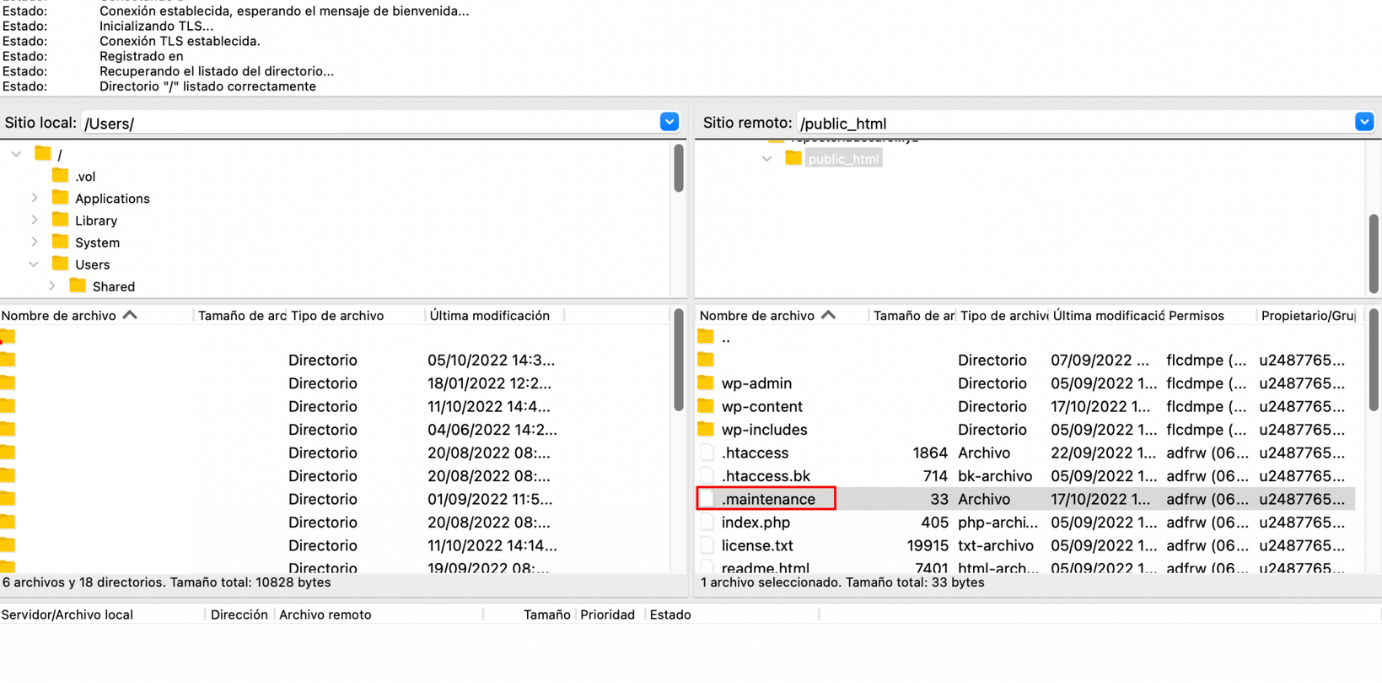The height and width of the screenshot is (683, 1382).
Task: Click the Applications folder icon in local tree
Action: pyautogui.click(x=60, y=198)
